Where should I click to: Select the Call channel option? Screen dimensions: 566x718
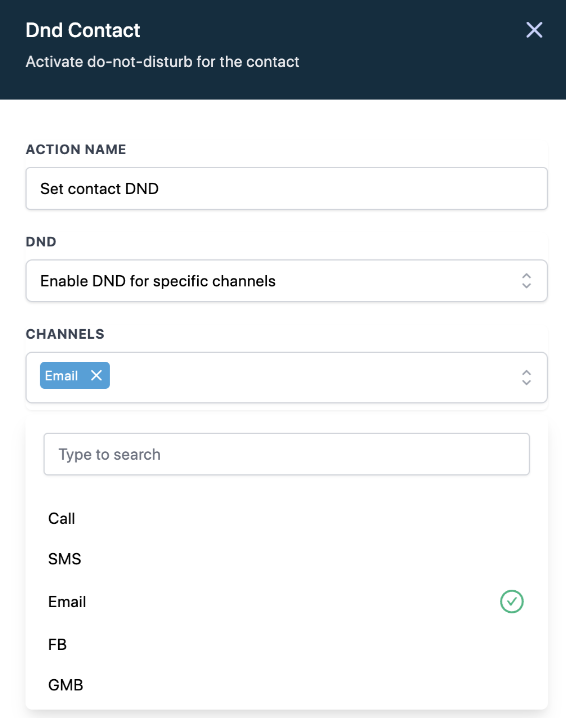[x=287, y=518]
